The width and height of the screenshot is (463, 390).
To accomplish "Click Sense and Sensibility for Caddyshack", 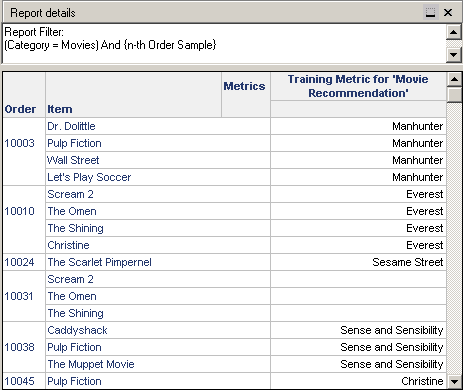I will [x=358, y=330].
